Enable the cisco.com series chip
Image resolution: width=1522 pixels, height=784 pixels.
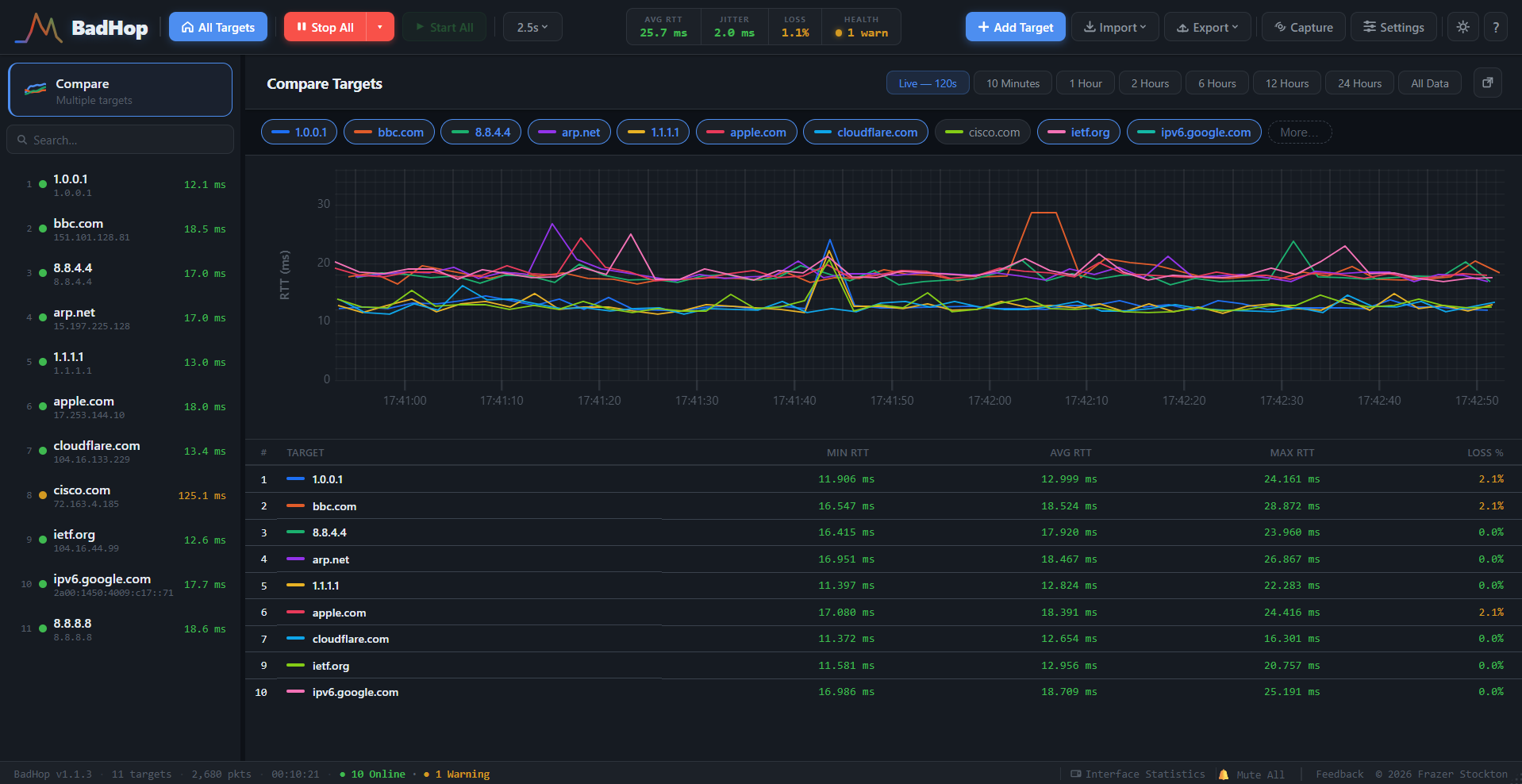(x=983, y=133)
